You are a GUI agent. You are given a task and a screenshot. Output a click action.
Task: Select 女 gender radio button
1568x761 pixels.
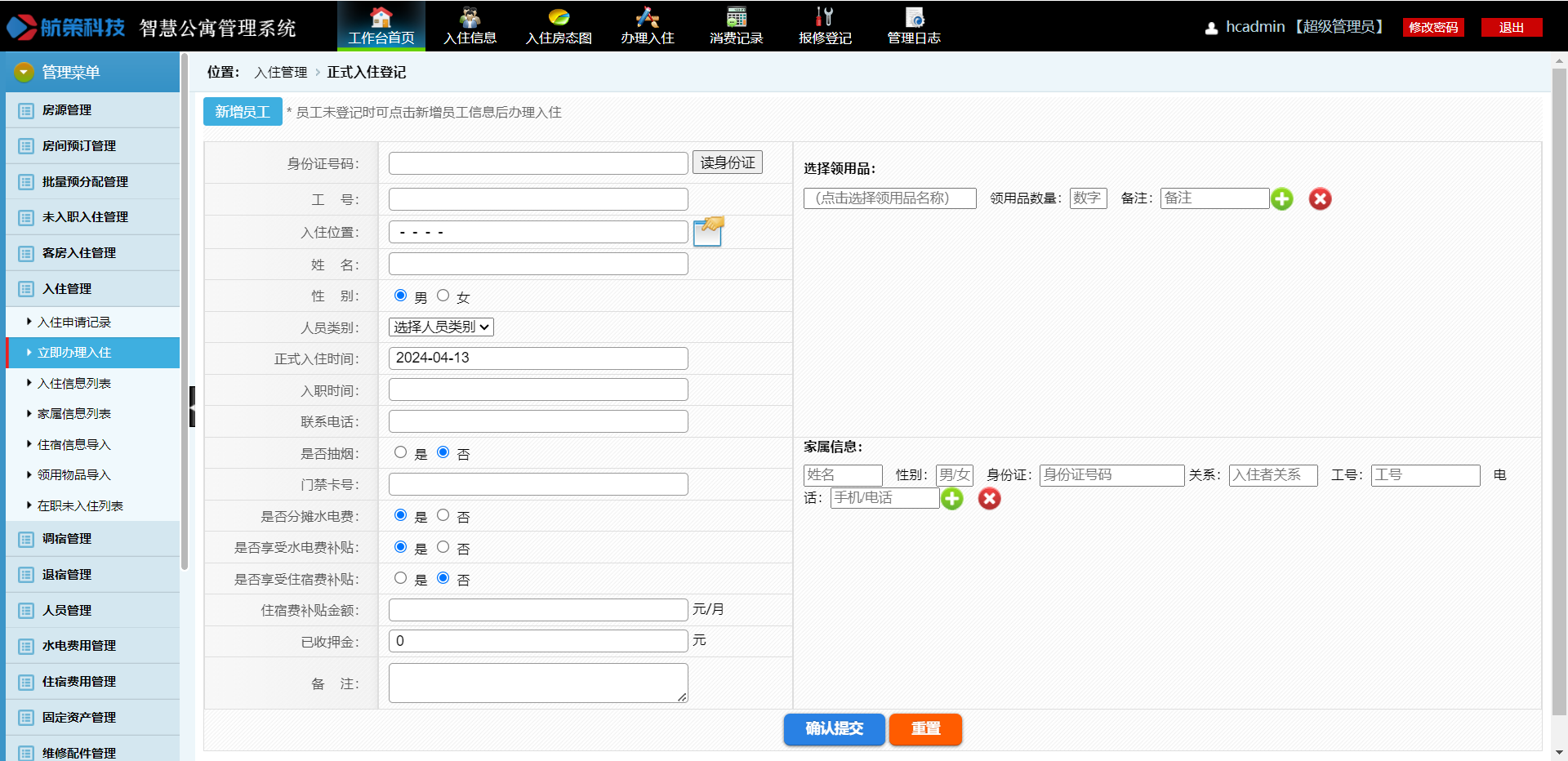coord(443,296)
